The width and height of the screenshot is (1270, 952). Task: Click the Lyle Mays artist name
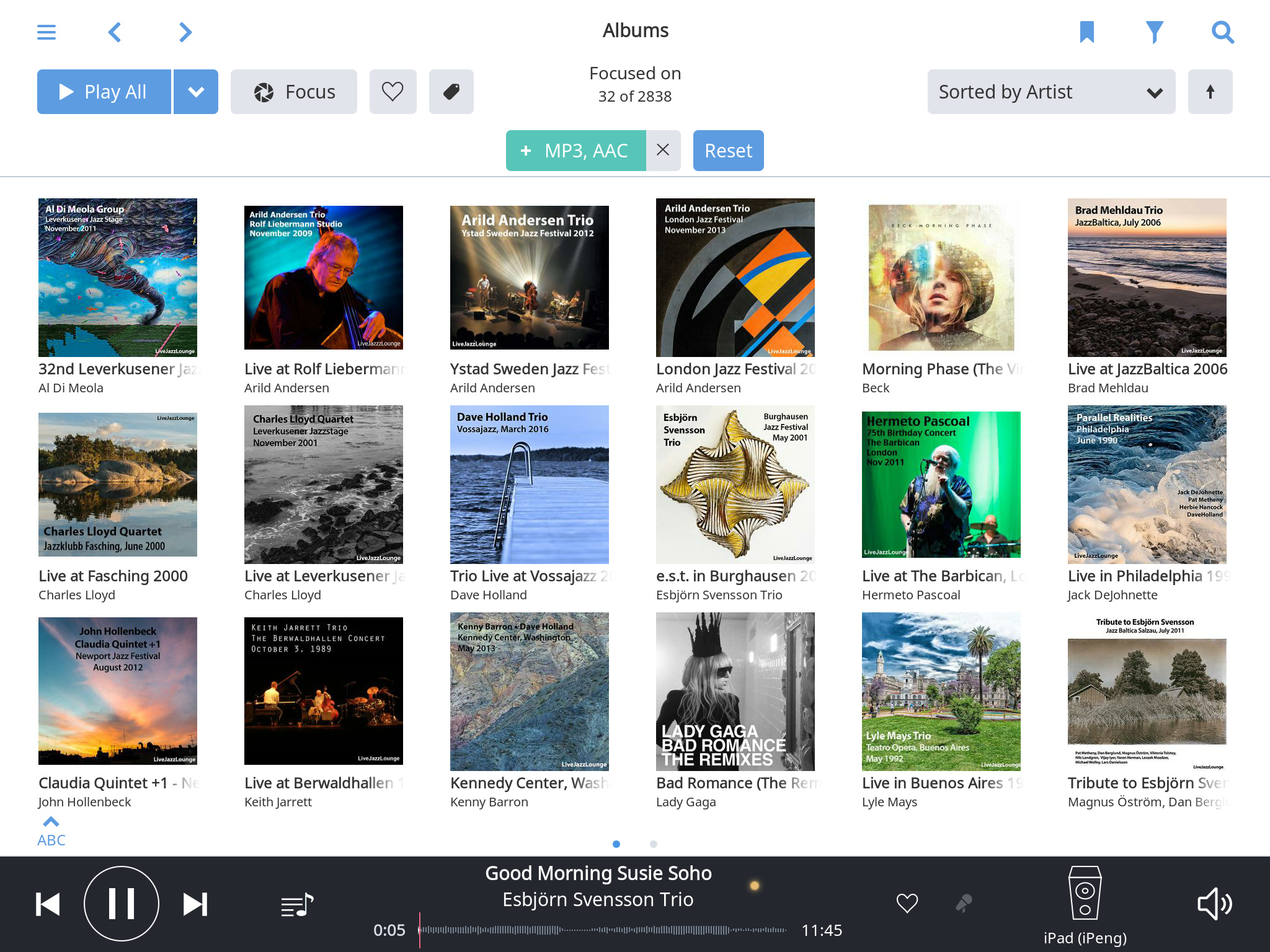[889, 802]
